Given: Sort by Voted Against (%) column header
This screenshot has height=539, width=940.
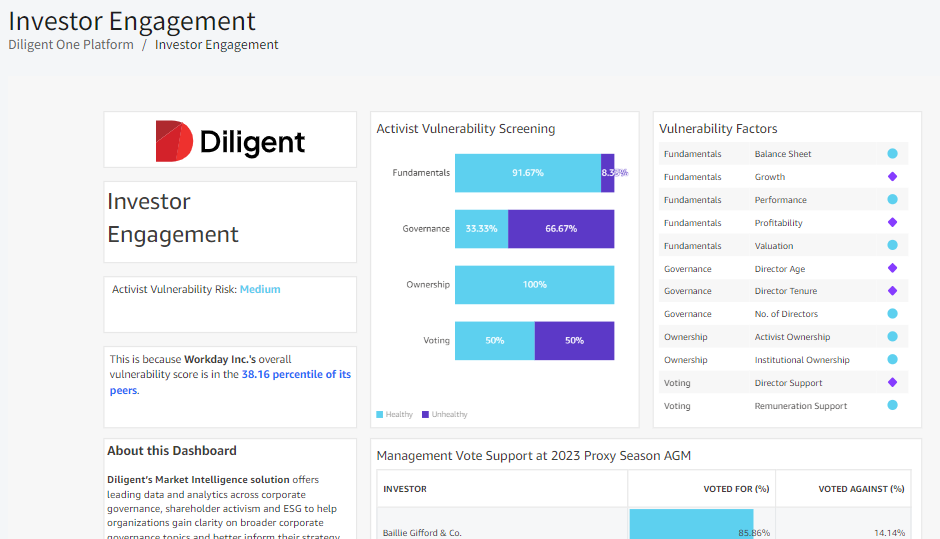Looking at the screenshot, I should tap(861, 489).
